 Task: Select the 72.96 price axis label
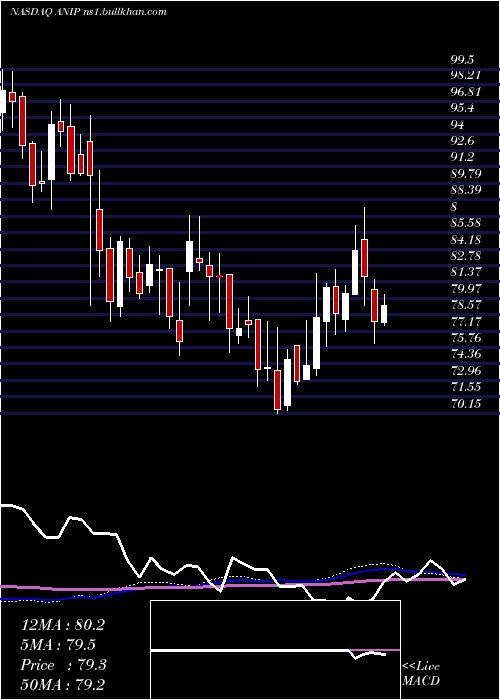465,371
